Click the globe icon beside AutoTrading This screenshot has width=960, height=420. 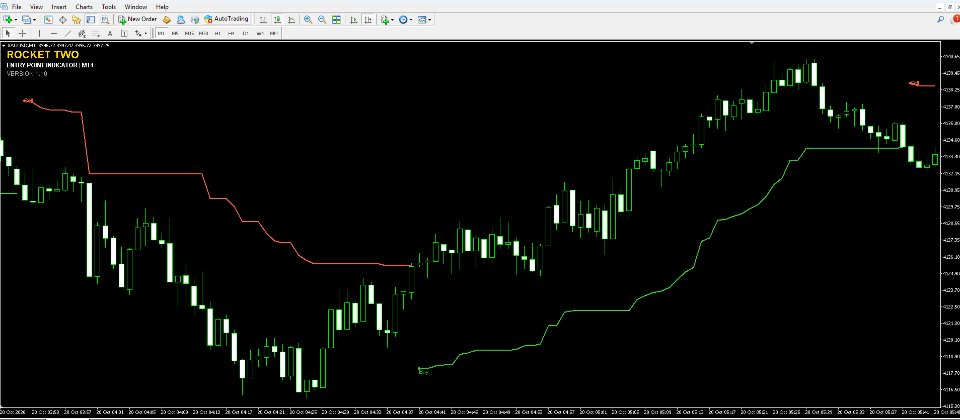(195, 20)
